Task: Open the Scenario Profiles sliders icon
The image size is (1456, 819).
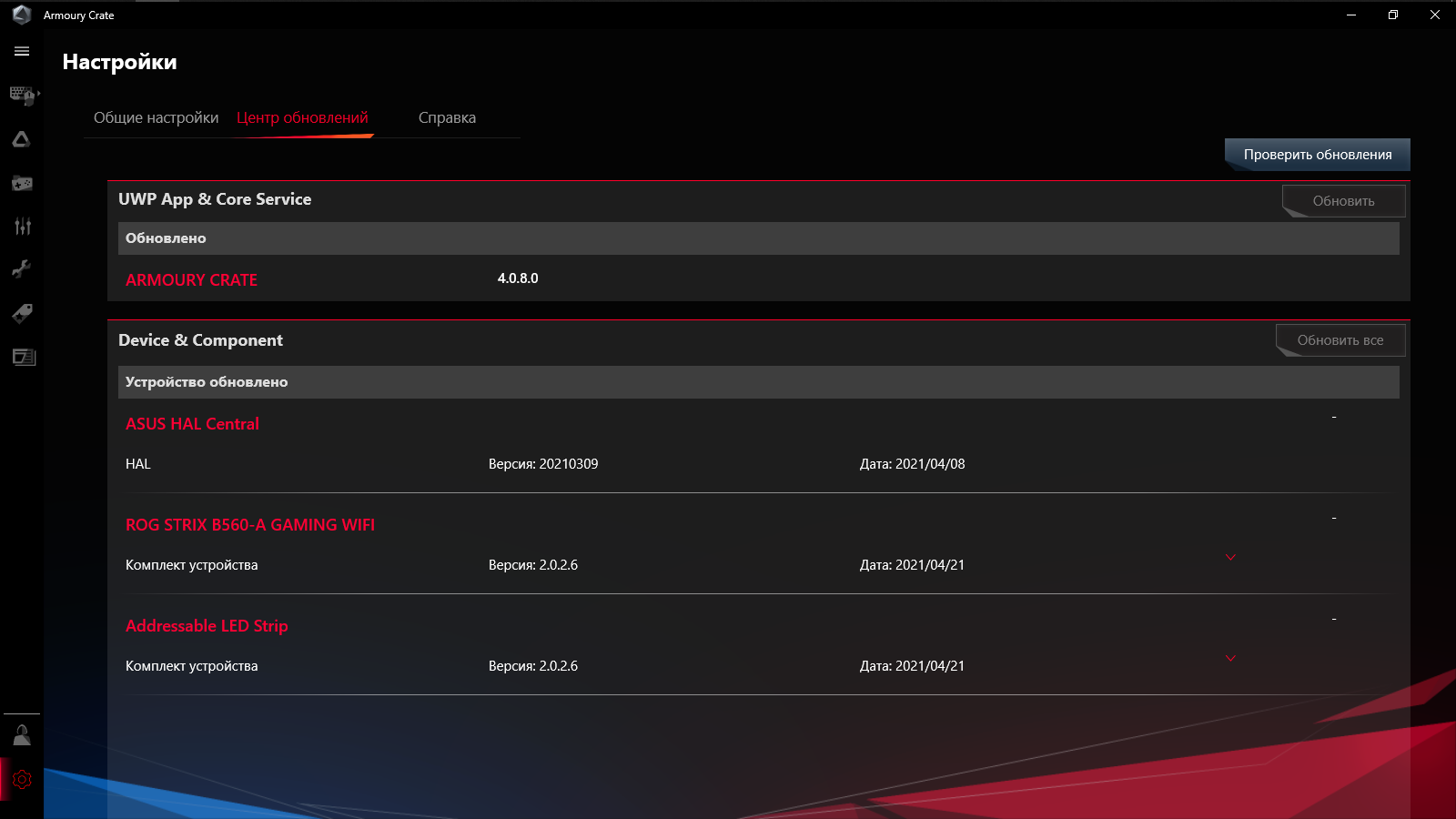Action: pos(22,226)
